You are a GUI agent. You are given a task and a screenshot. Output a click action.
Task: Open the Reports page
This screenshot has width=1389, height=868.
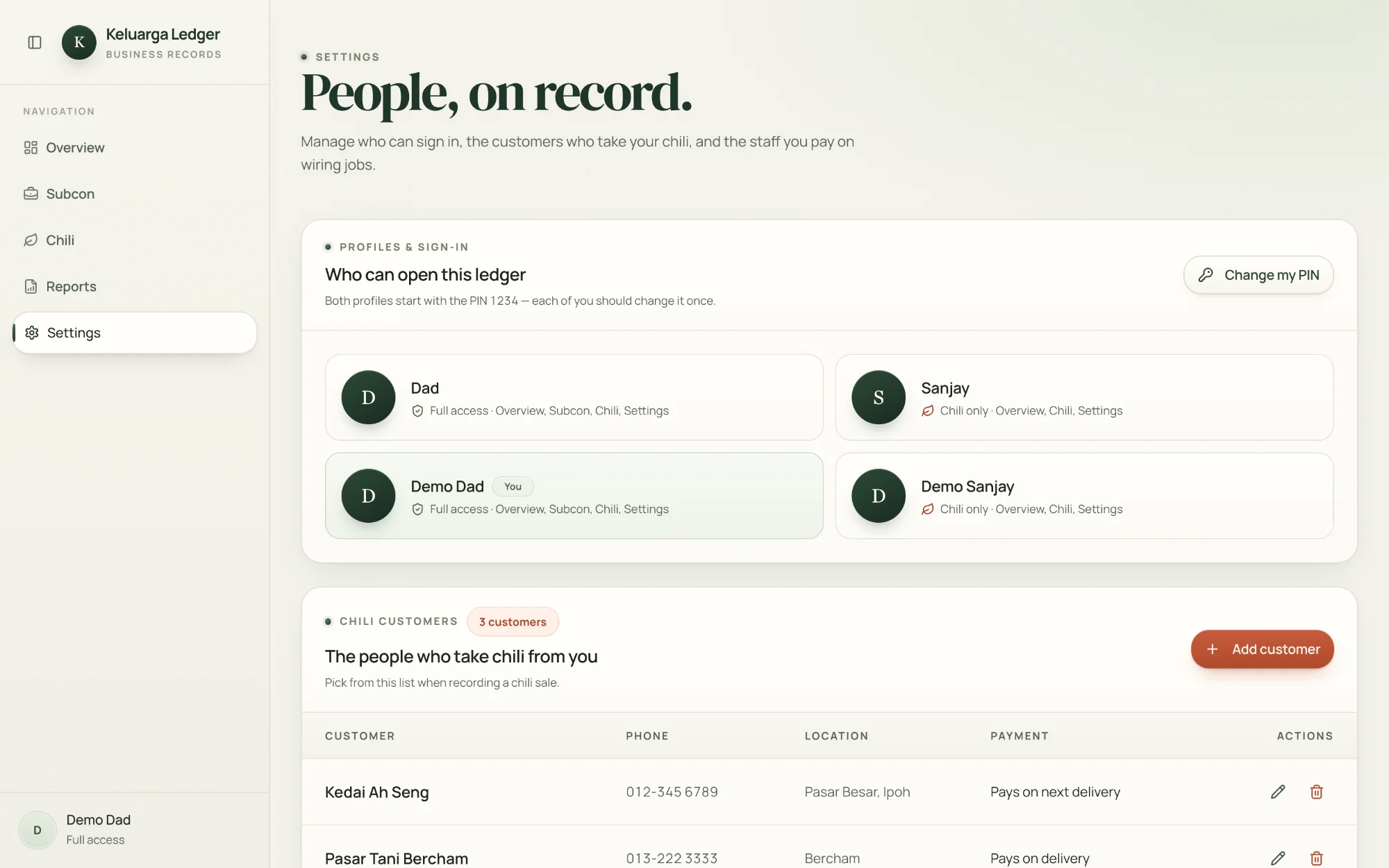[135, 286]
